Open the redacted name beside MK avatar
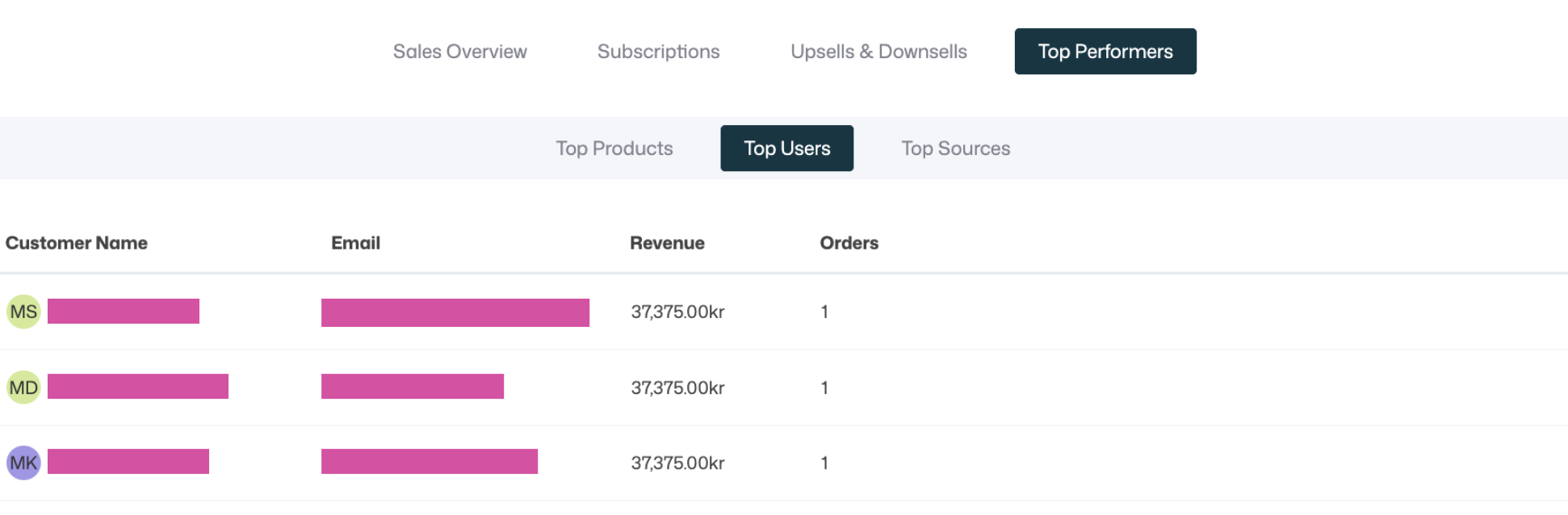Screen dimensions: 1568x515 [128, 461]
